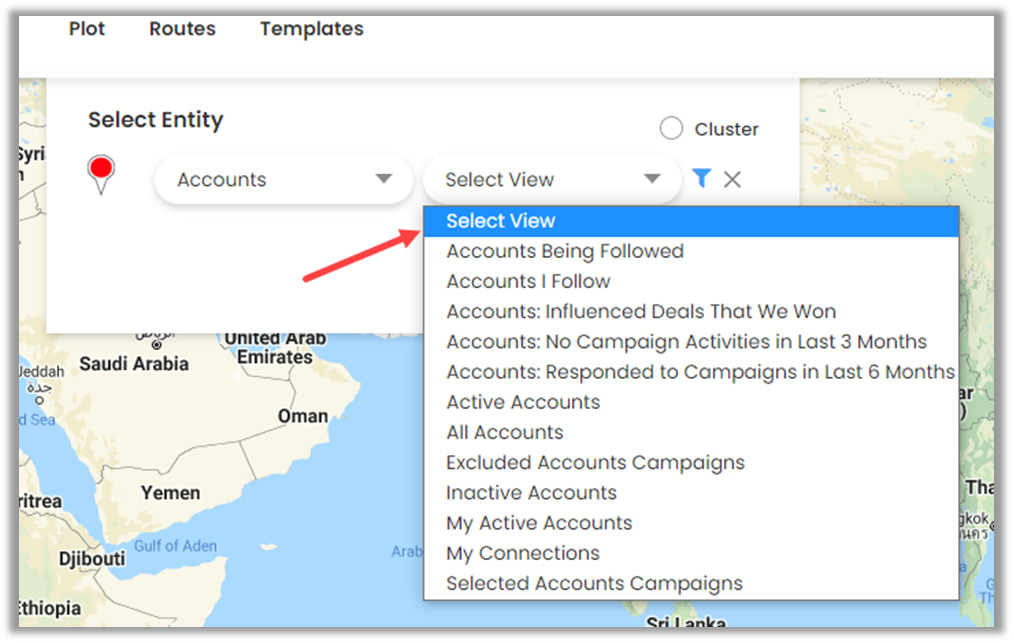Screen dimensions: 1014x643
Task: Go to the Templates tab
Action: tap(311, 29)
